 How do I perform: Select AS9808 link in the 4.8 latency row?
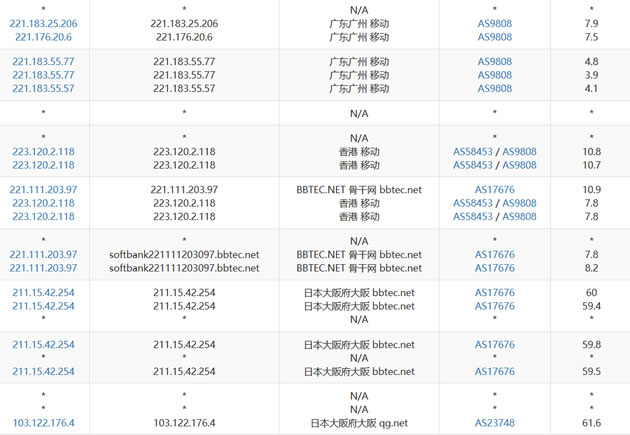click(x=494, y=62)
